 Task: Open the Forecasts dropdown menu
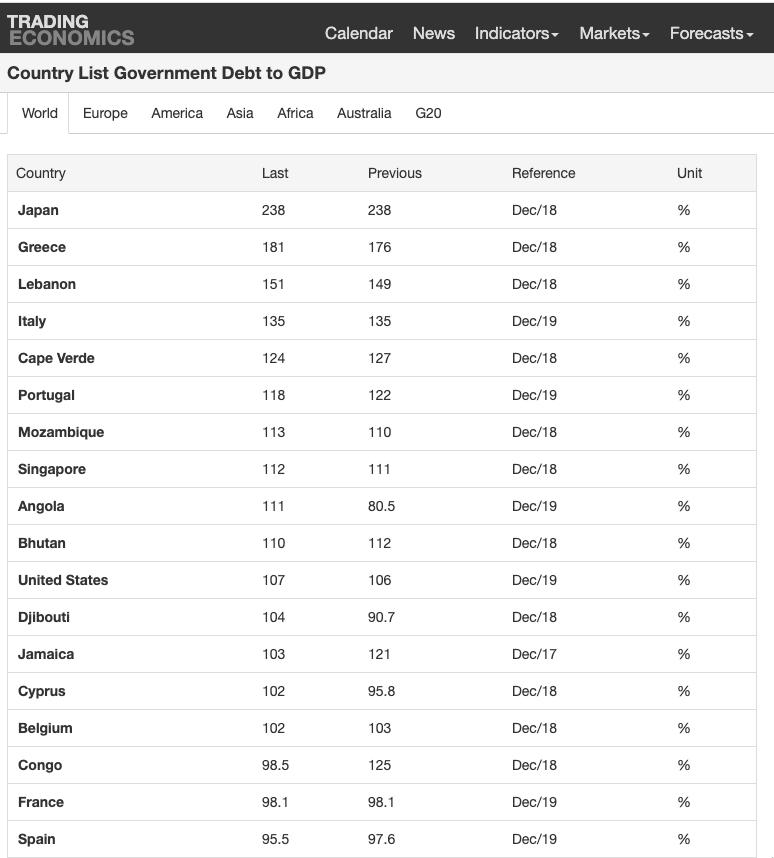point(711,33)
